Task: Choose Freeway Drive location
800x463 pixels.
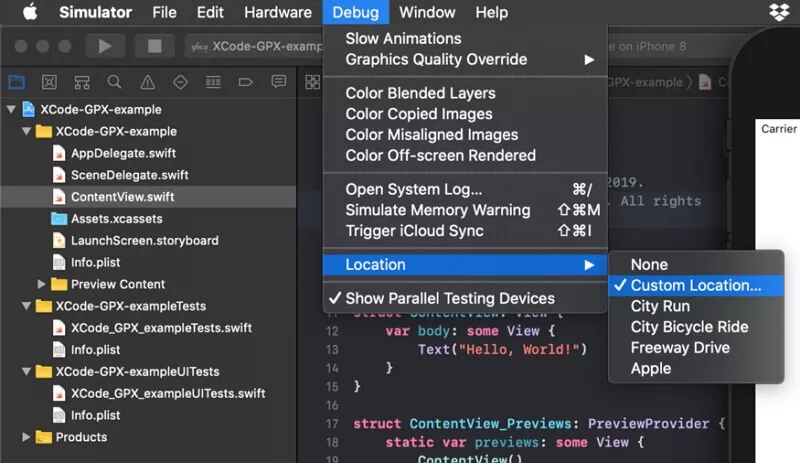Action: coord(680,347)
